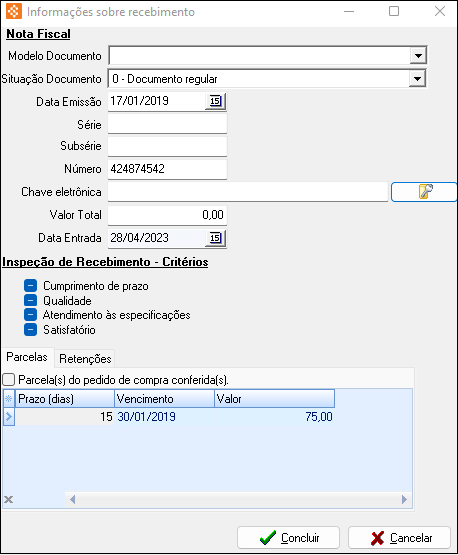
Task: Open the Data Entrada calendar picker
Action: (x=215, y=238)
